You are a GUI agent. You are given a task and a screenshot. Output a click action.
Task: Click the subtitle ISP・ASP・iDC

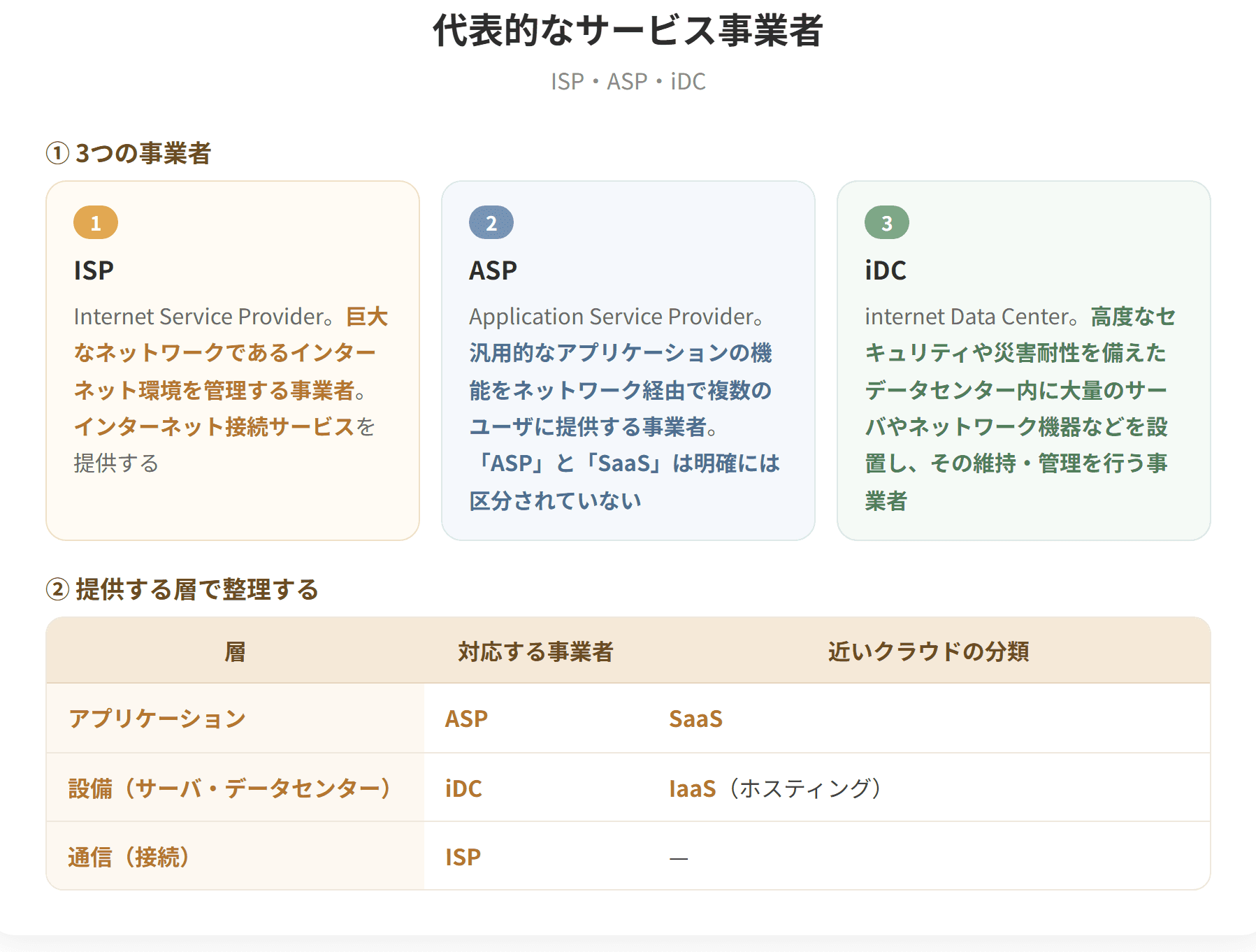pyautogui.click(x=628, y=82)
